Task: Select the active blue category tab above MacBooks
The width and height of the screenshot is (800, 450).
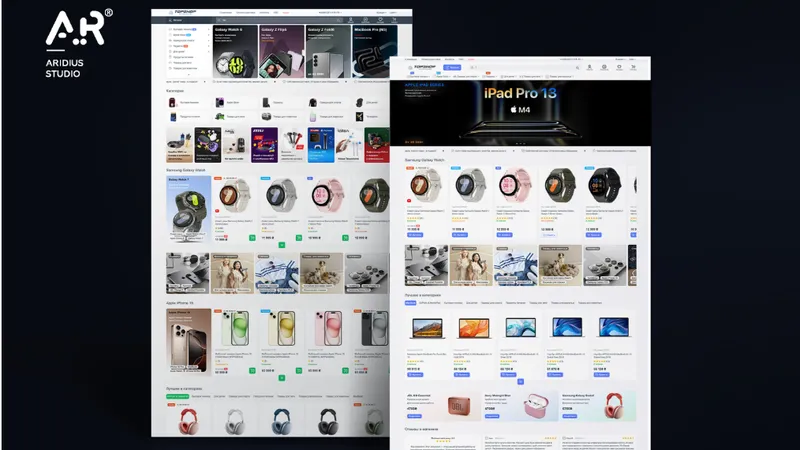Action: click(x=410, y=303)
